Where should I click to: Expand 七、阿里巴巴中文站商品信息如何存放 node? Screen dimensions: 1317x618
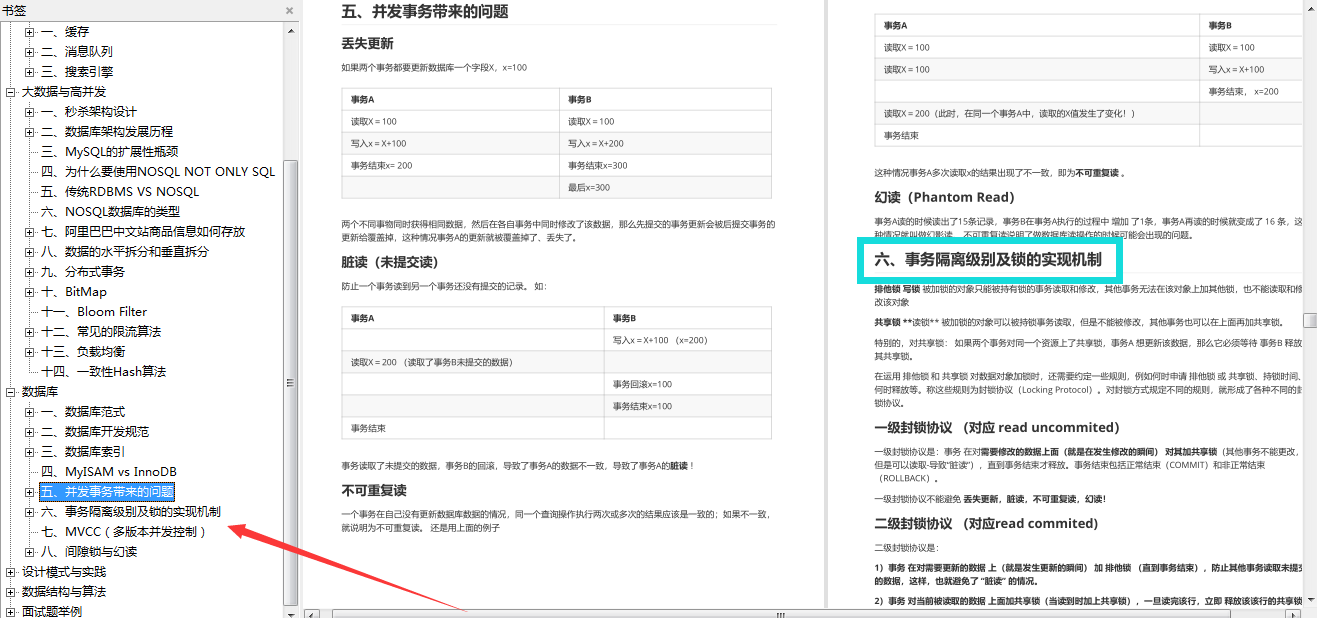(x=30, y=232)
